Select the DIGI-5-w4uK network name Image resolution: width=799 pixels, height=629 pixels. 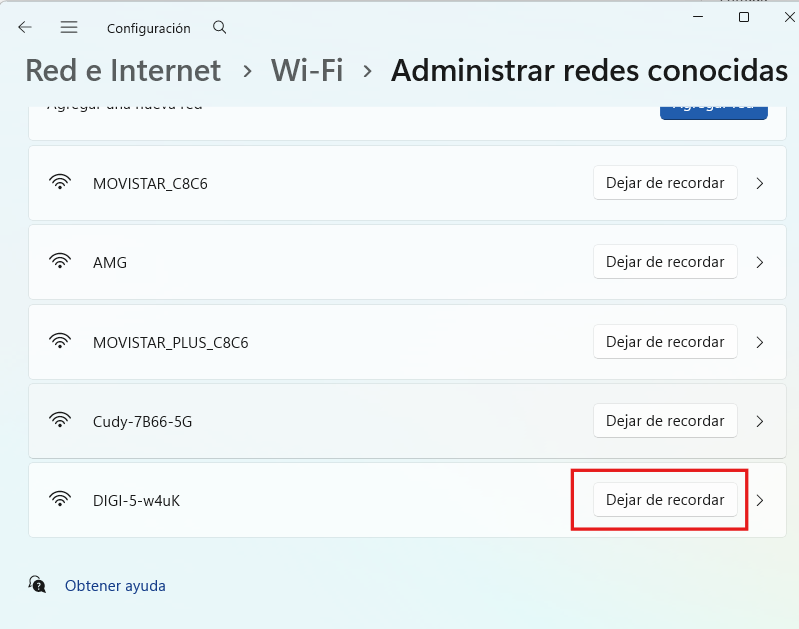[x=137, y=501]
